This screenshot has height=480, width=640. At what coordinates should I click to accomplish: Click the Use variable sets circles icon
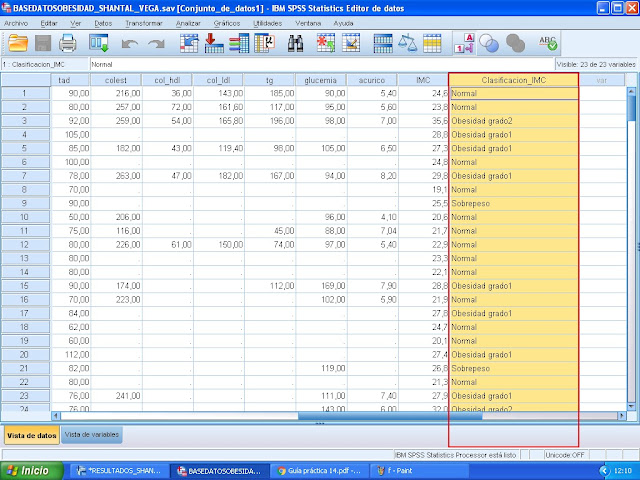click(489, 43)
